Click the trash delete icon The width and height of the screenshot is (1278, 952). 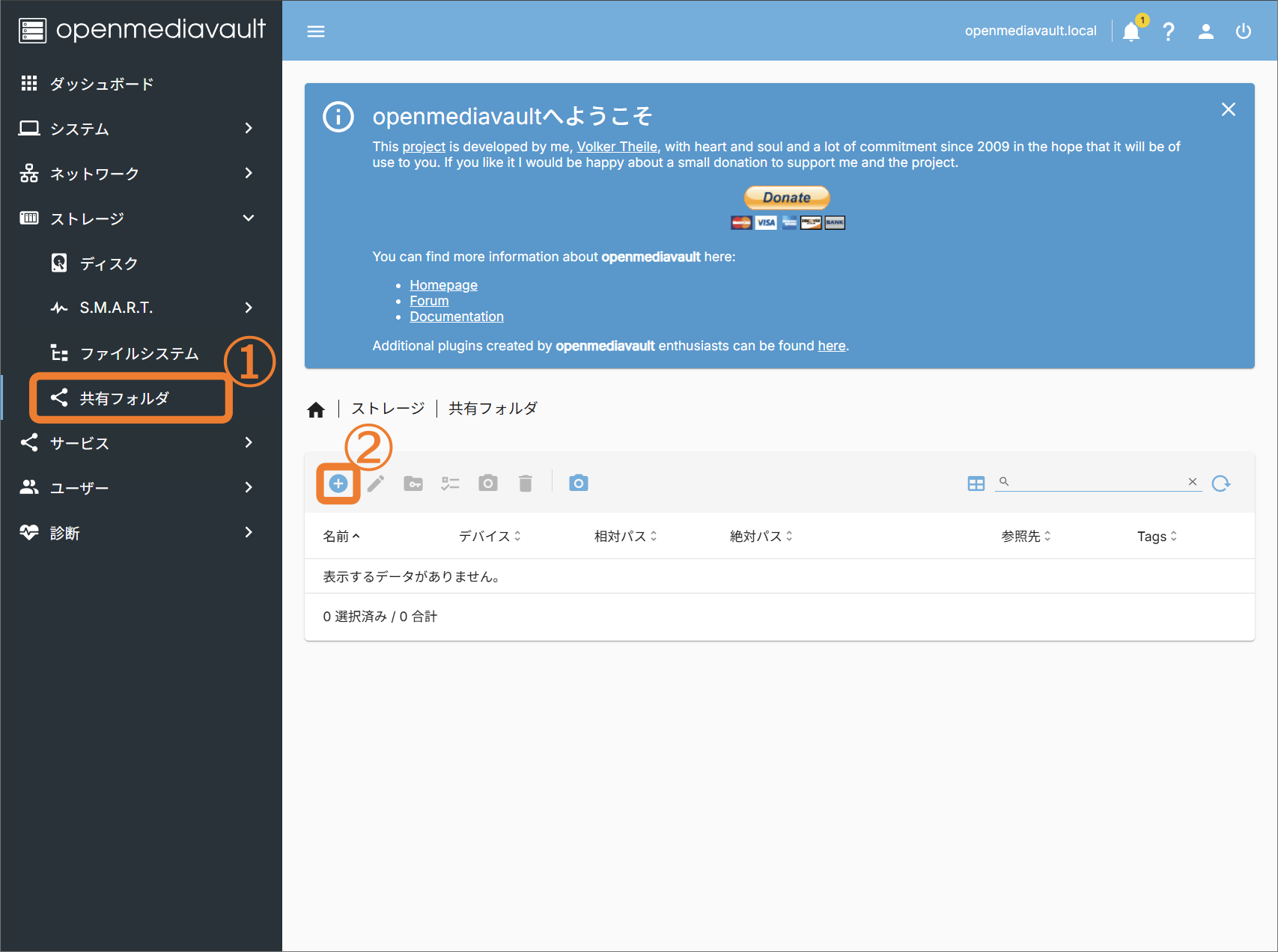pyautogui.click(x=526, y=483)
